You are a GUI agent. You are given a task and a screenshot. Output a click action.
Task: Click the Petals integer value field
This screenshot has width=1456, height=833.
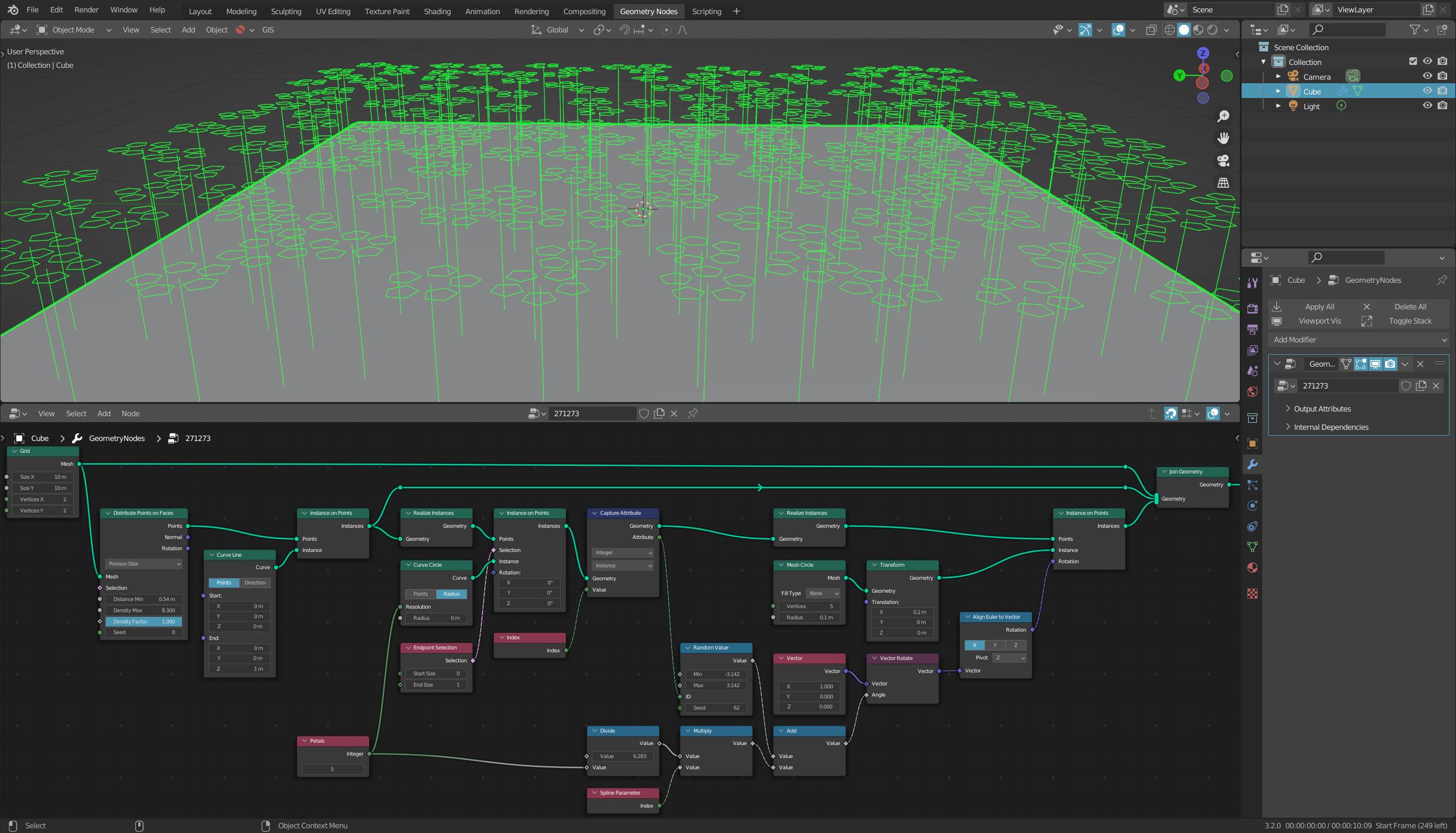coord(333,769)
